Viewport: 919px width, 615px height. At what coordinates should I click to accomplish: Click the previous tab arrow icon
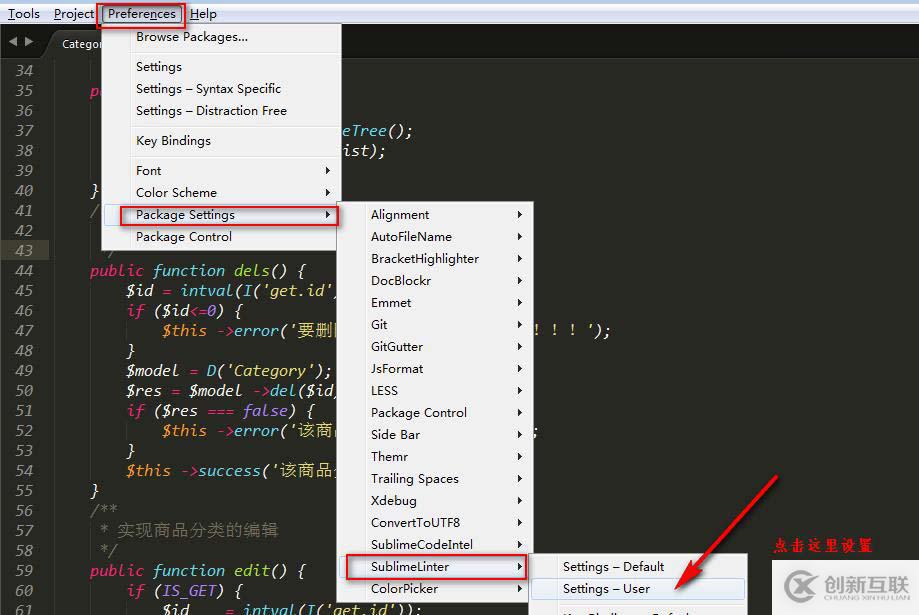(13, 42)
